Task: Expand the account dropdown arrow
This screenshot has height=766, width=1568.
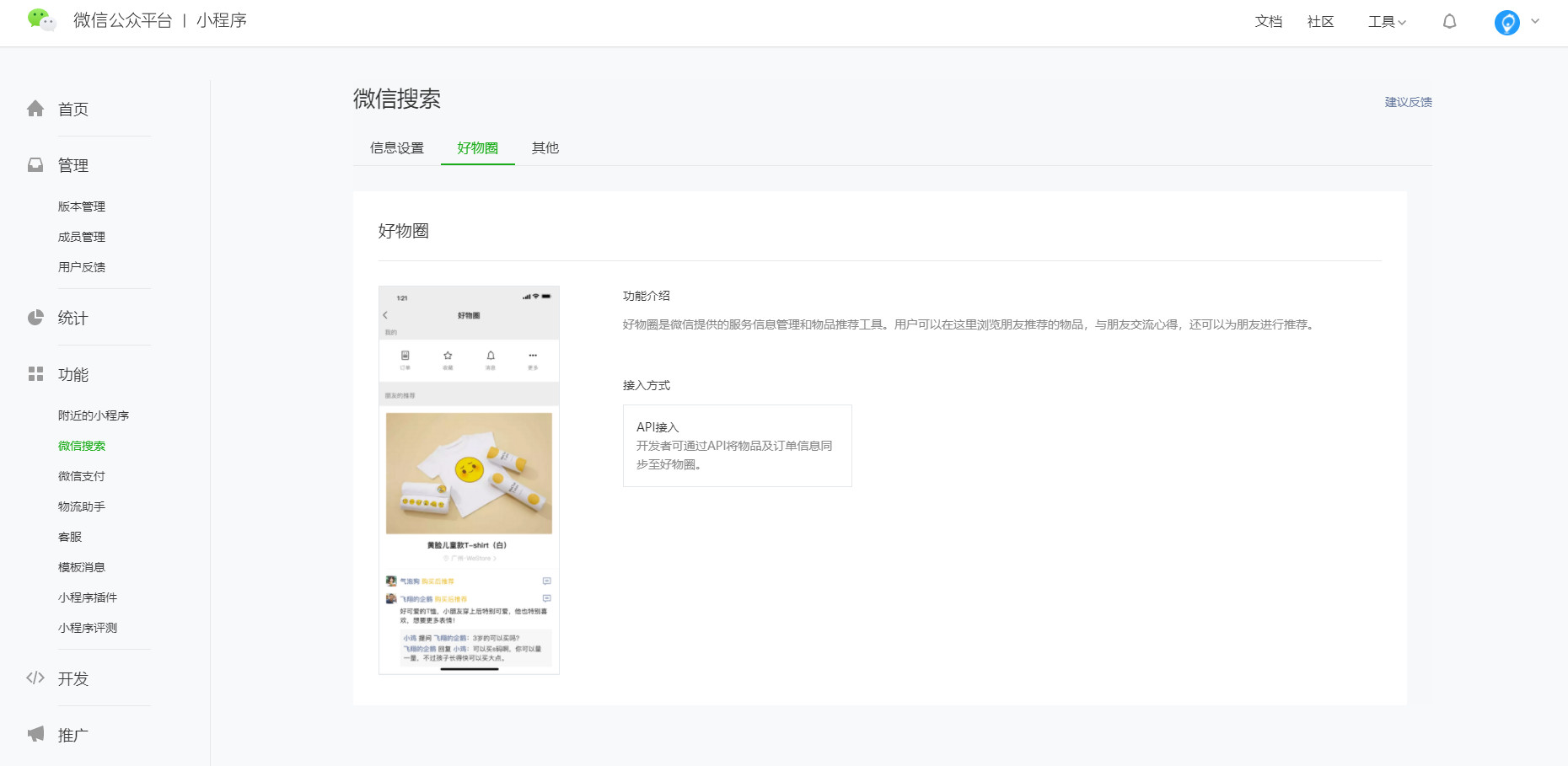Action: click(1535, 22)
